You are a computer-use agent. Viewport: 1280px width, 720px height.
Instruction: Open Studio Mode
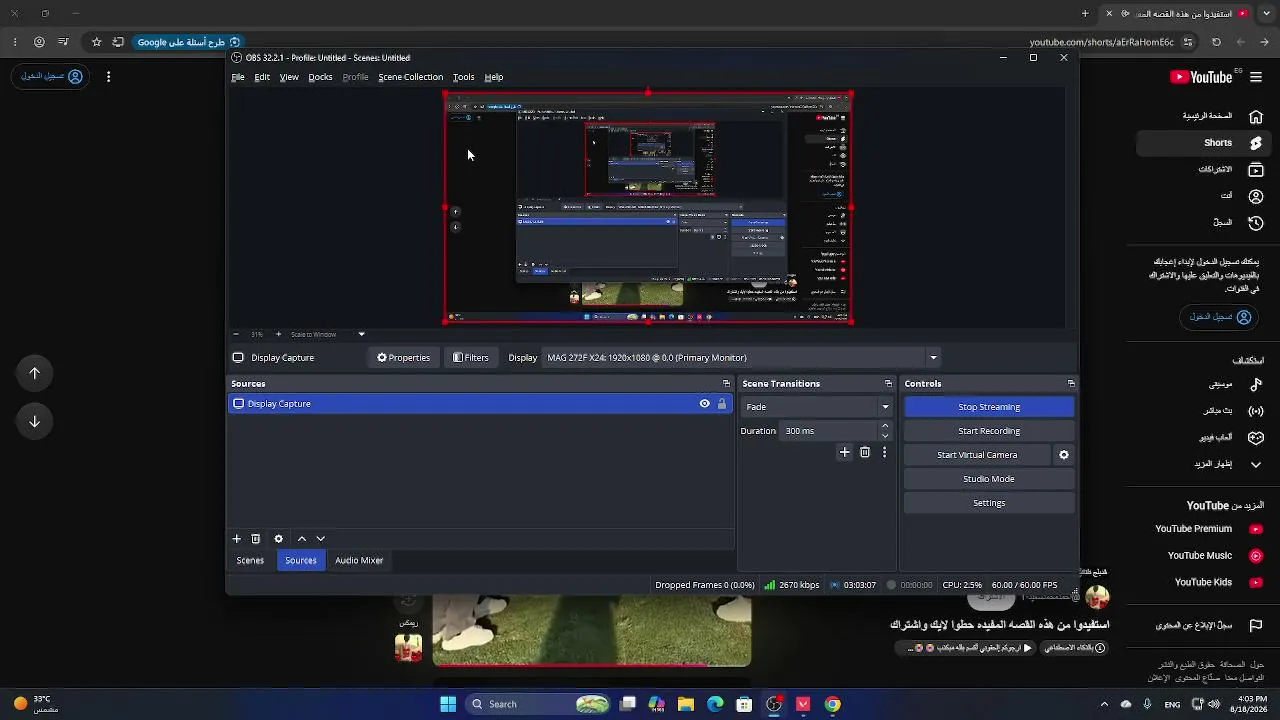coord(989,479)
